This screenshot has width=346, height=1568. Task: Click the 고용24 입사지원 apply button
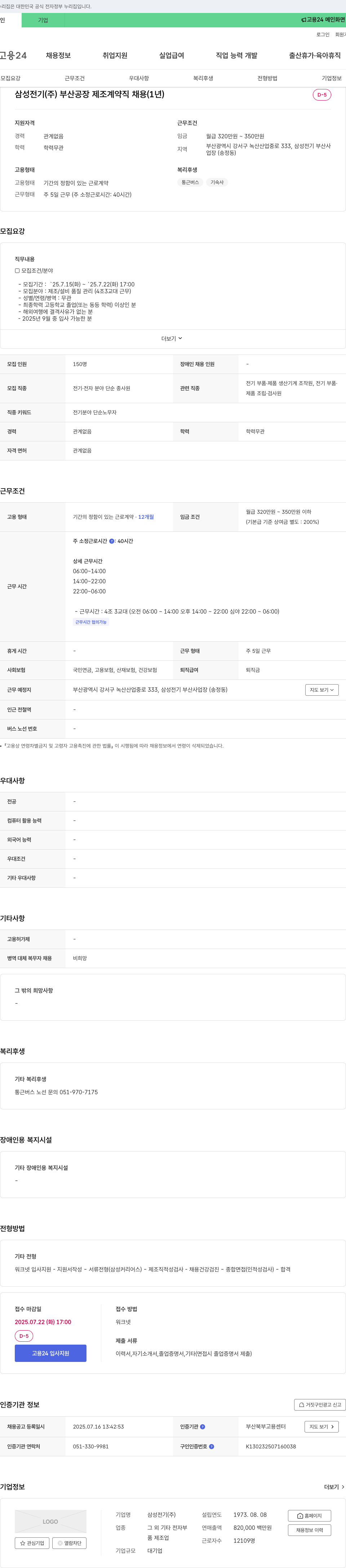(x=50, y=1353)
